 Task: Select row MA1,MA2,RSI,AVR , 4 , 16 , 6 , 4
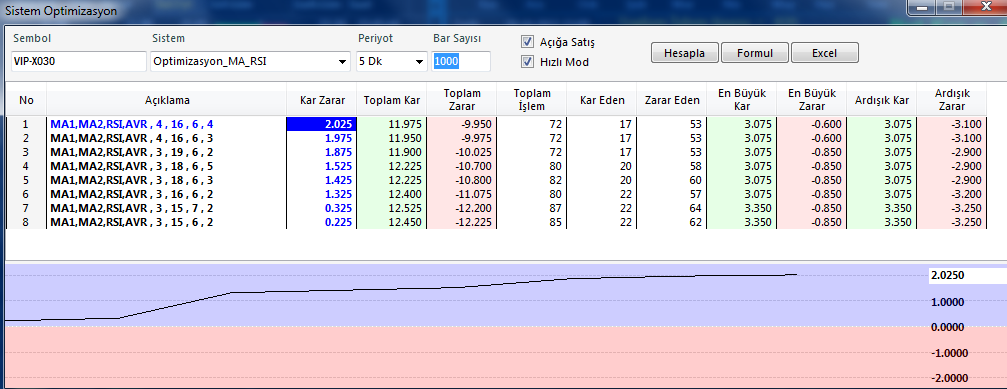(496, 124)
